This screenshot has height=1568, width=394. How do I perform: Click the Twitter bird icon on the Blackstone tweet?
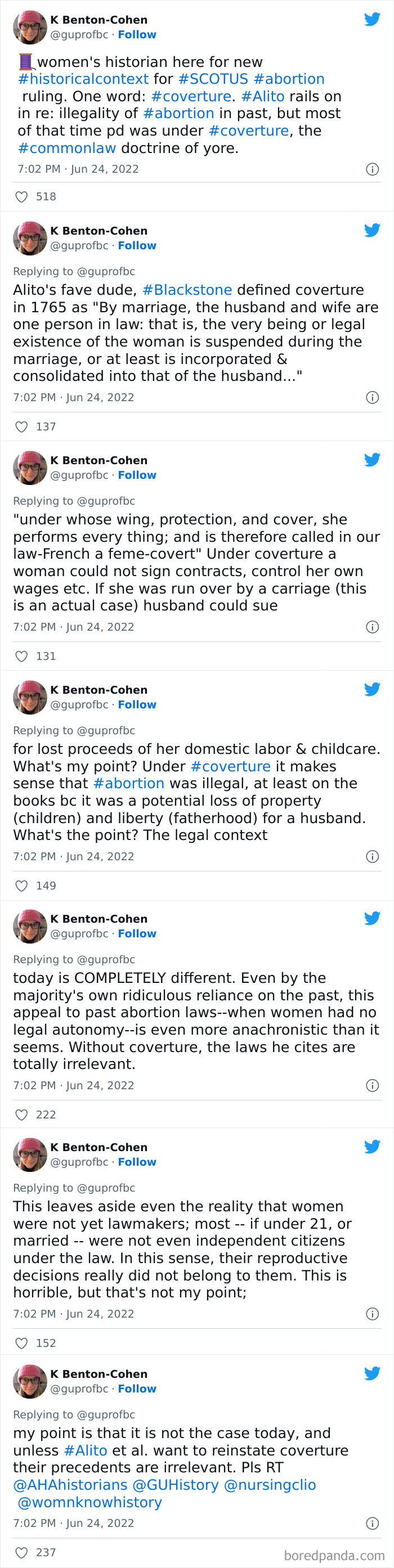(372, 230)
